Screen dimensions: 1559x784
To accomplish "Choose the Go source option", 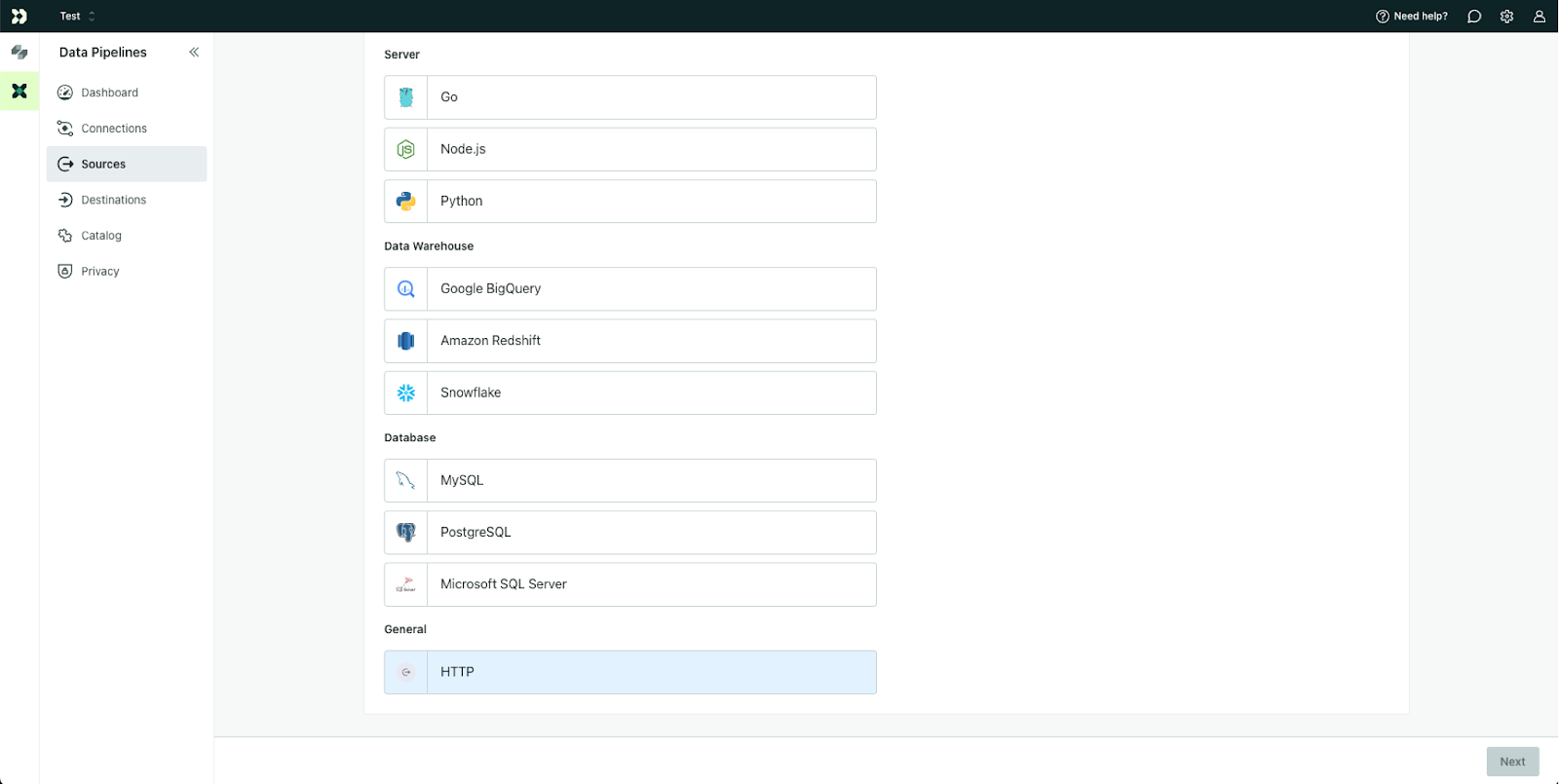I will [x=630, y=97].
